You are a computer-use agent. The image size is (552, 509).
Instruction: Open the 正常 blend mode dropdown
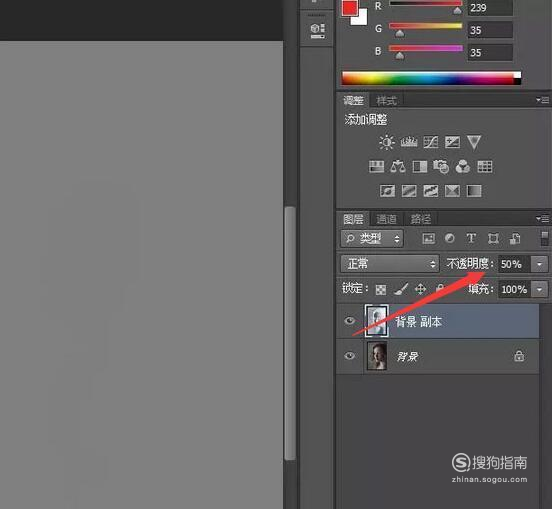[390, 264]
